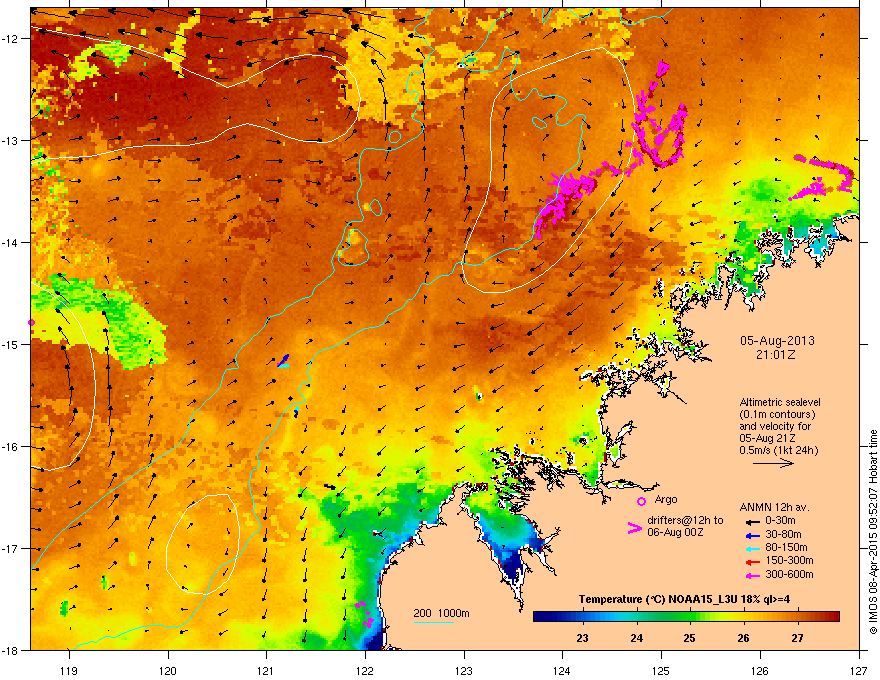The image size is (880, 680).
Task: Click the magenta drifter marker in legend
Action: pyautogui.click(x=634, y=528)
